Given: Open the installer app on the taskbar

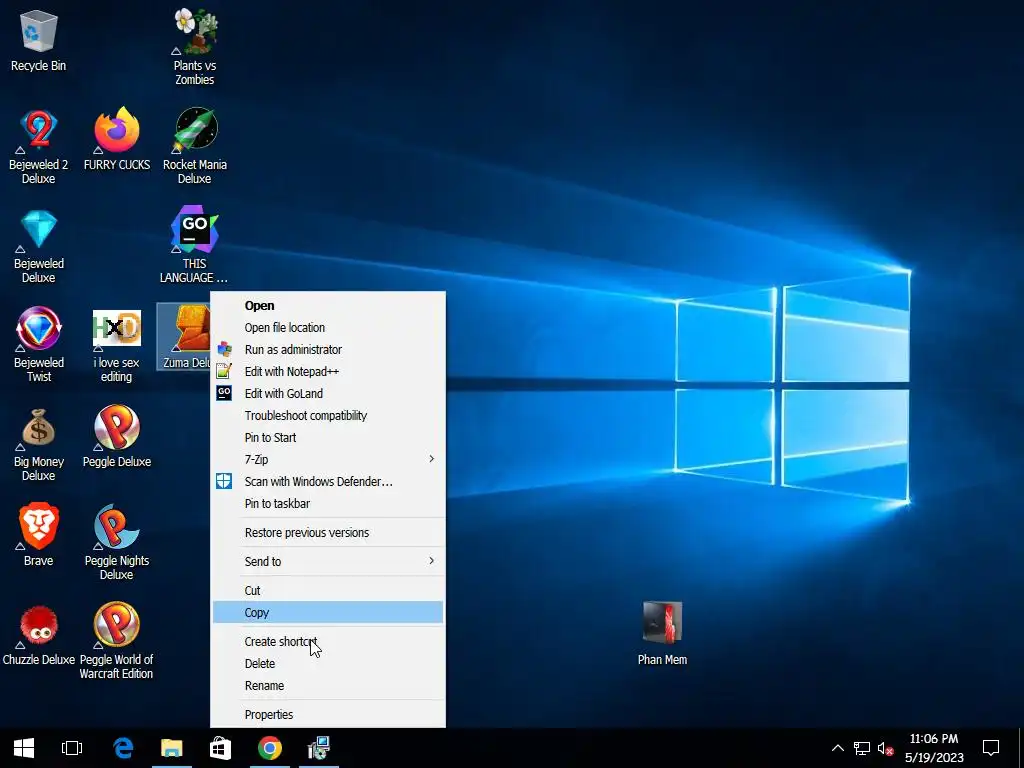Looking at the screenshot, I should coord(319,748).
